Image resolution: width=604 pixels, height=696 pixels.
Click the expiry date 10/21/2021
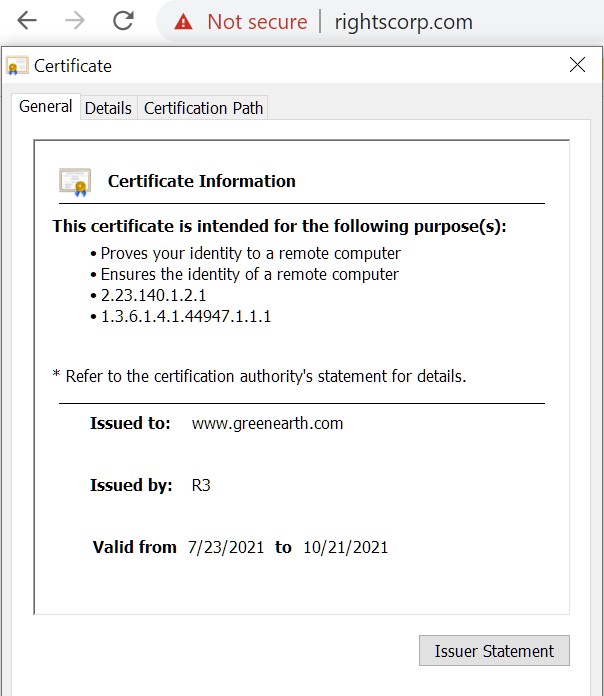click(x=345, y=547)
